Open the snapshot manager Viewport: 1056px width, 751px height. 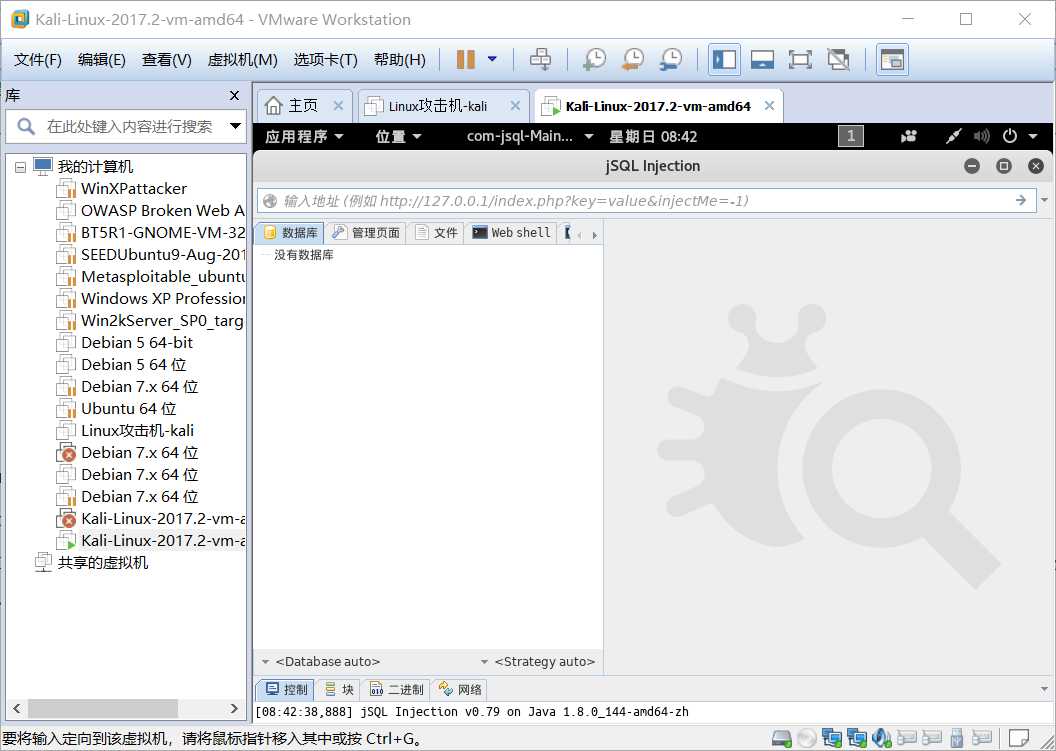(x=671, y=59)
